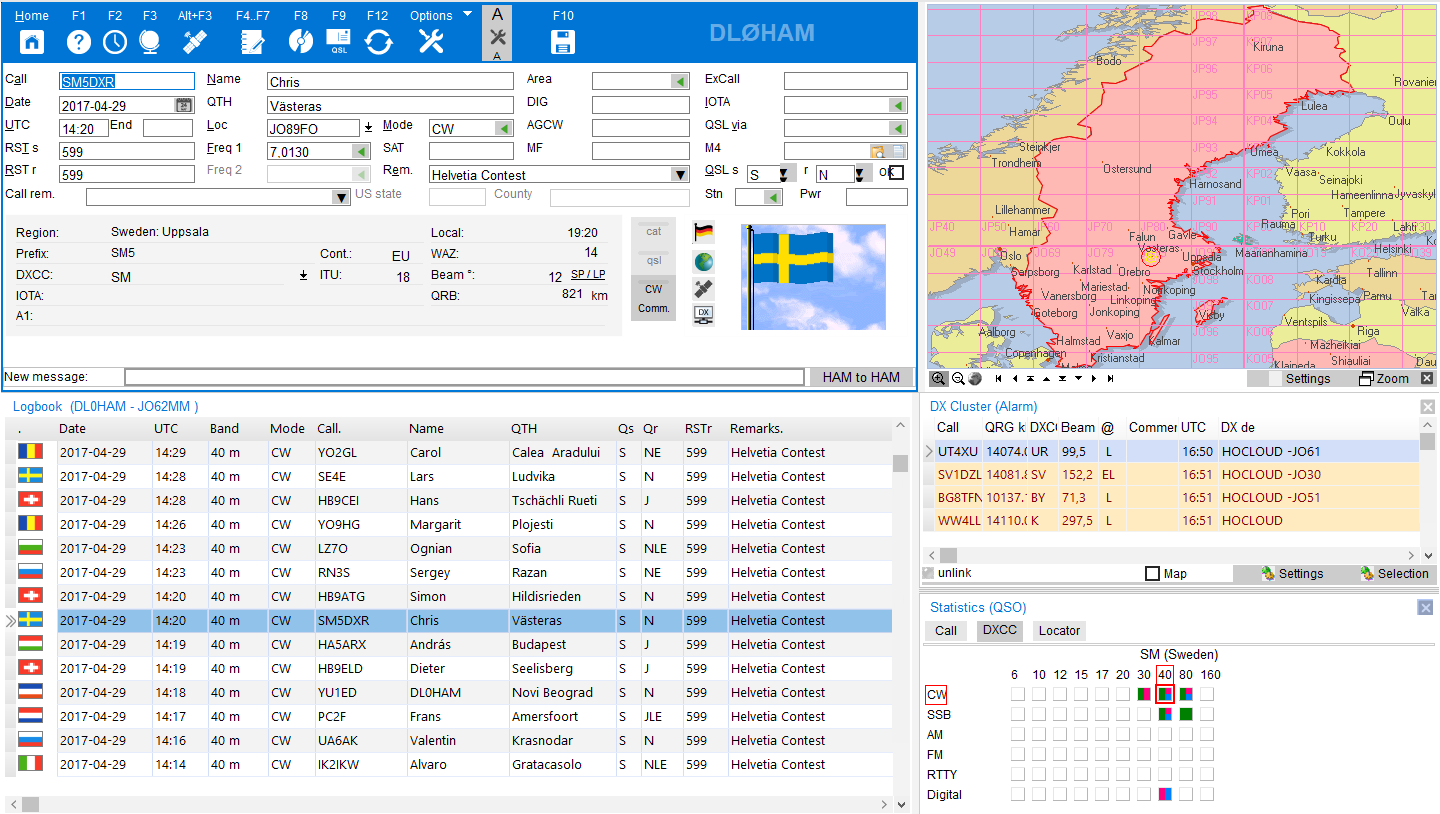
Task: Click the DX monitor icon
Action: [x=703, y=315]
